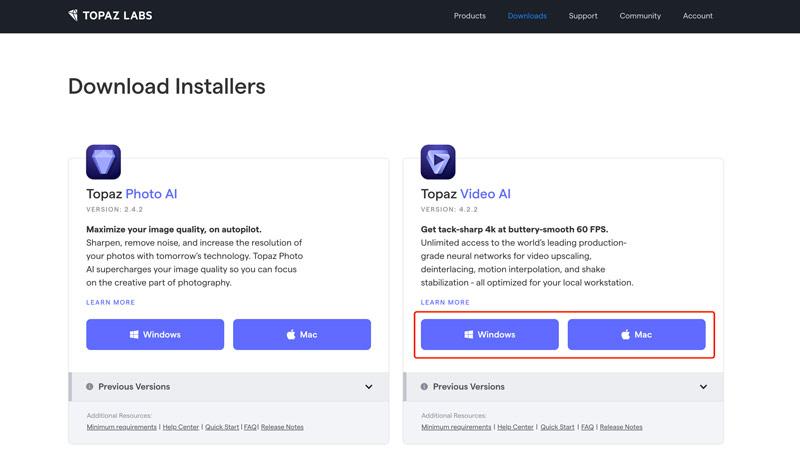The image size is (800, 457).
Task: Open Photo AI Quick Start link
Action: [x=222, y=427]
